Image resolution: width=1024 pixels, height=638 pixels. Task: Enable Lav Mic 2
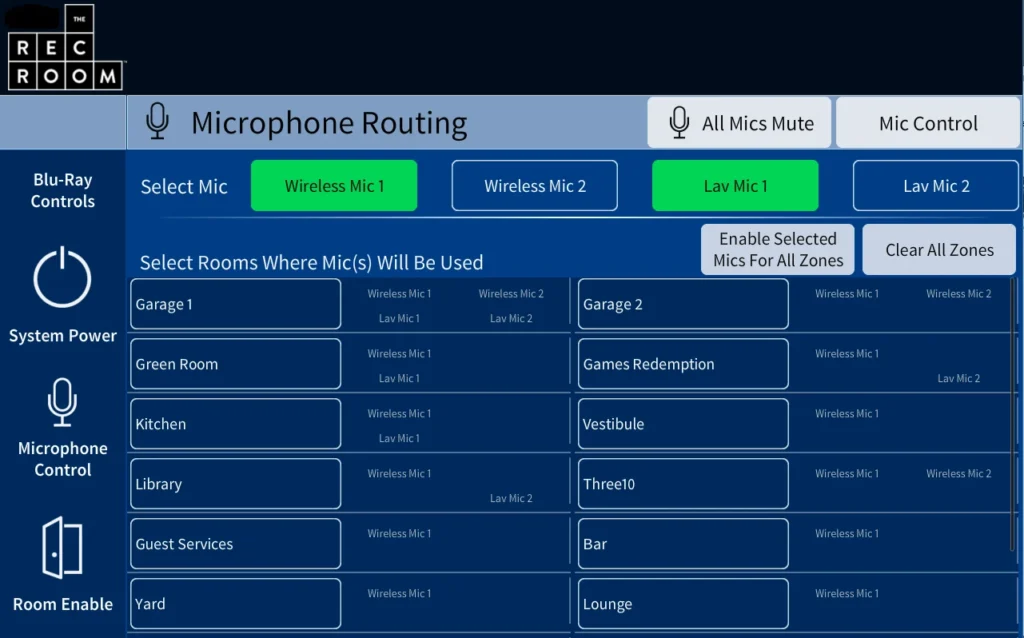tap(935, 185)
